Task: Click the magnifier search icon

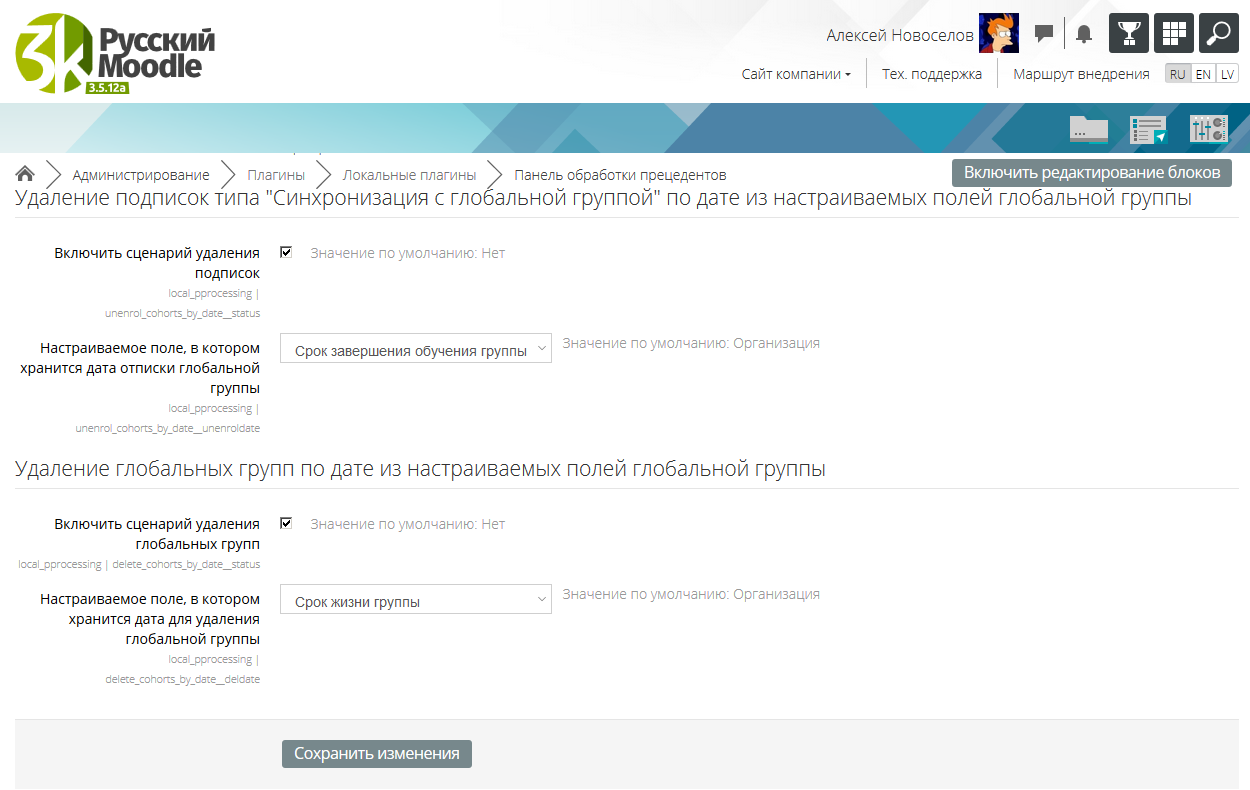Action: (1218, 33)
